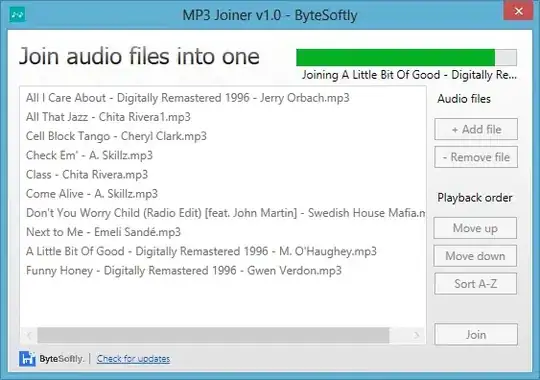Click the ByteSoftly logo icon at bottom left
Viewport: 540px width, 380px height.
point(27,359)
